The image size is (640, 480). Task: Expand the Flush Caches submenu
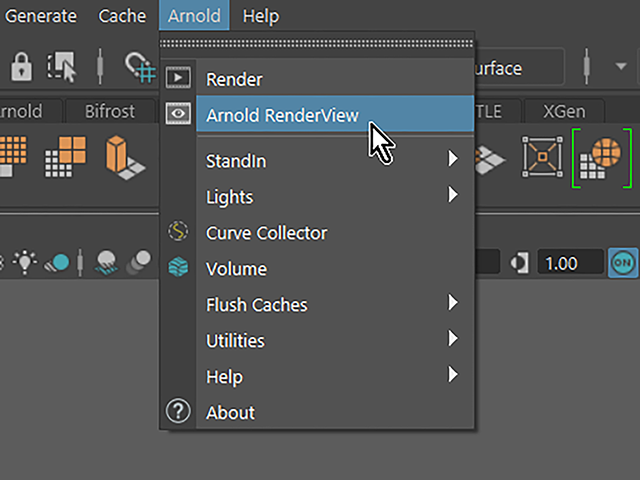(335, 304)
